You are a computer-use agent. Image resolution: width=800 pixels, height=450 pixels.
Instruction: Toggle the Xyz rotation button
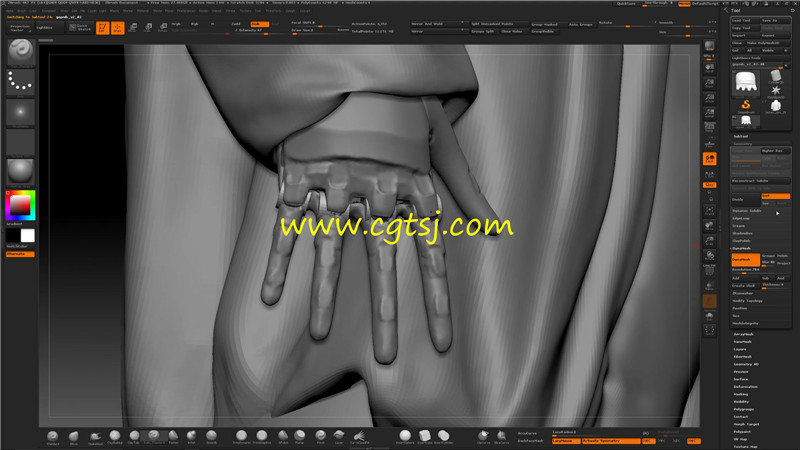pos(709,185)
